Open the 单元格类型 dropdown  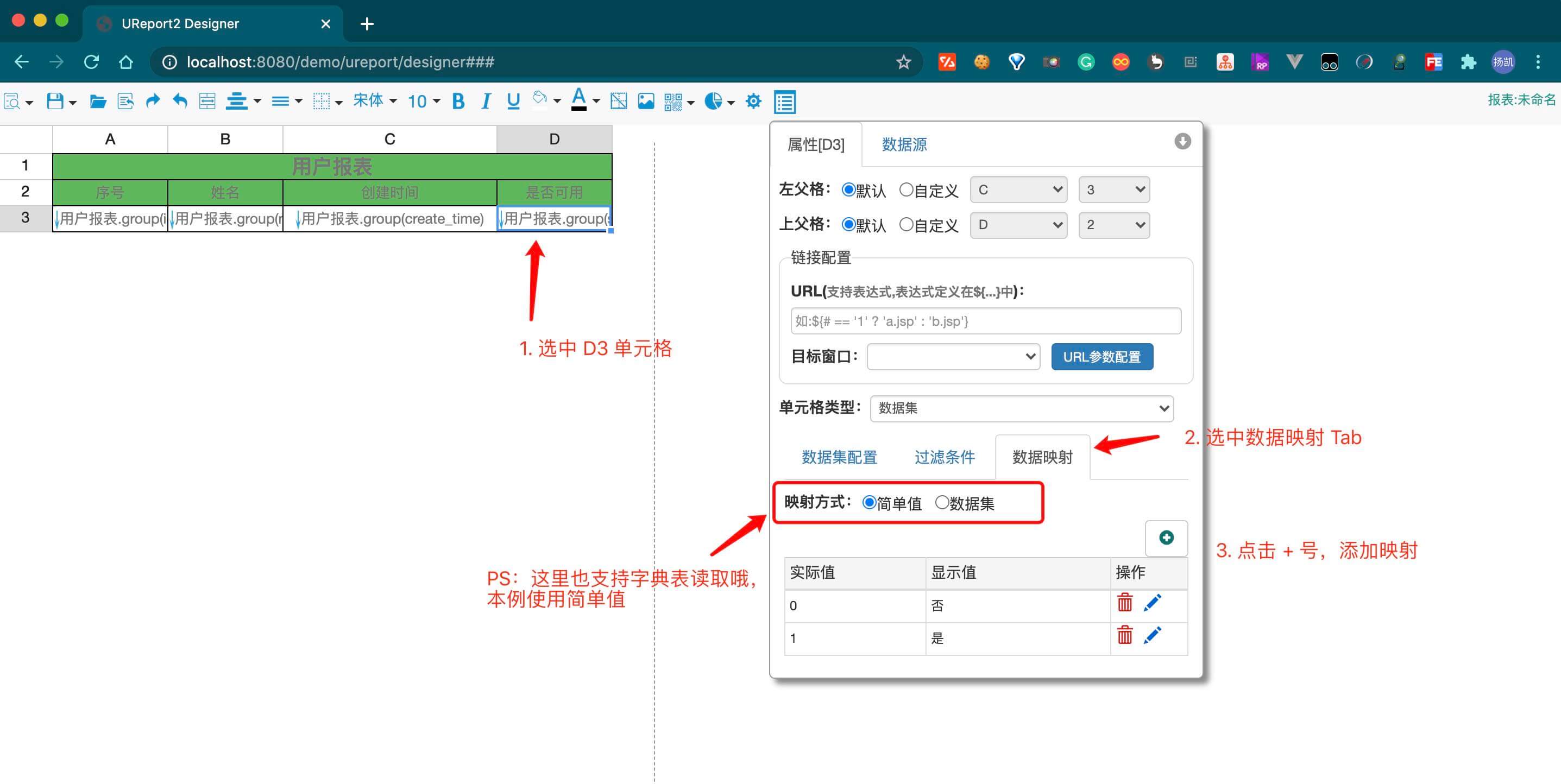tap(1022, 408)
